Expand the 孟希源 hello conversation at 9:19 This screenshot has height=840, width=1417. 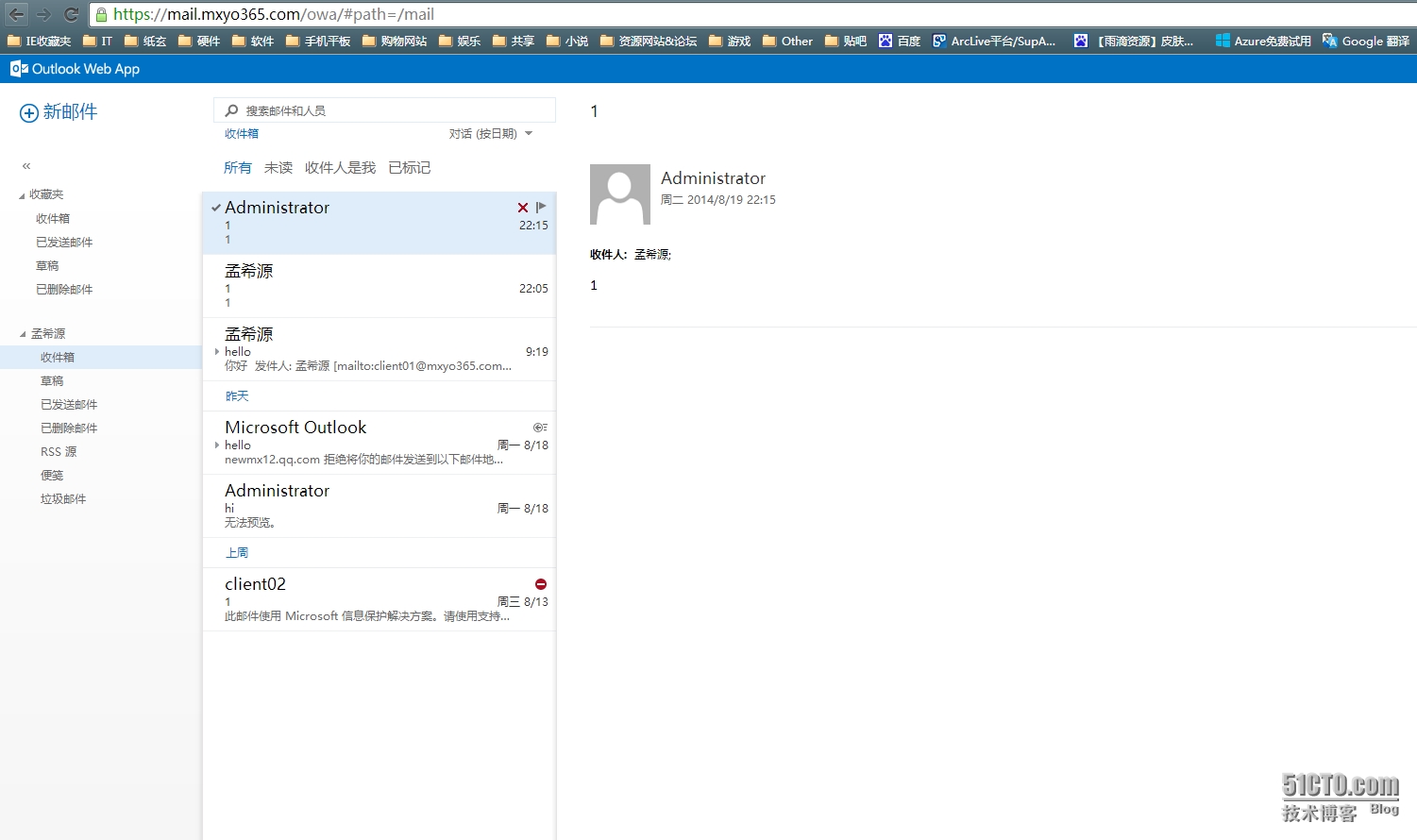(x=217, y=352)
